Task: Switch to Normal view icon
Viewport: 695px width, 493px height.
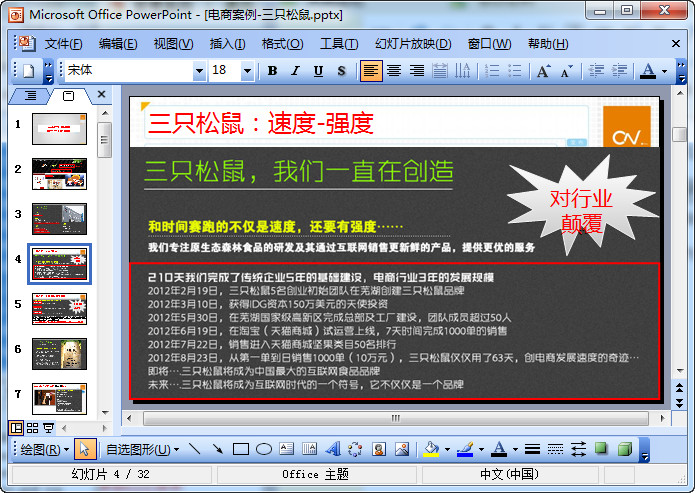Action: click(x=16, y=428)
